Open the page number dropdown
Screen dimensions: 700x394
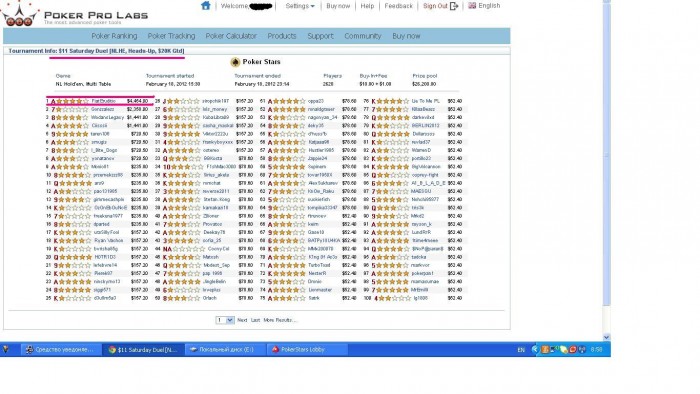point(225,320)
